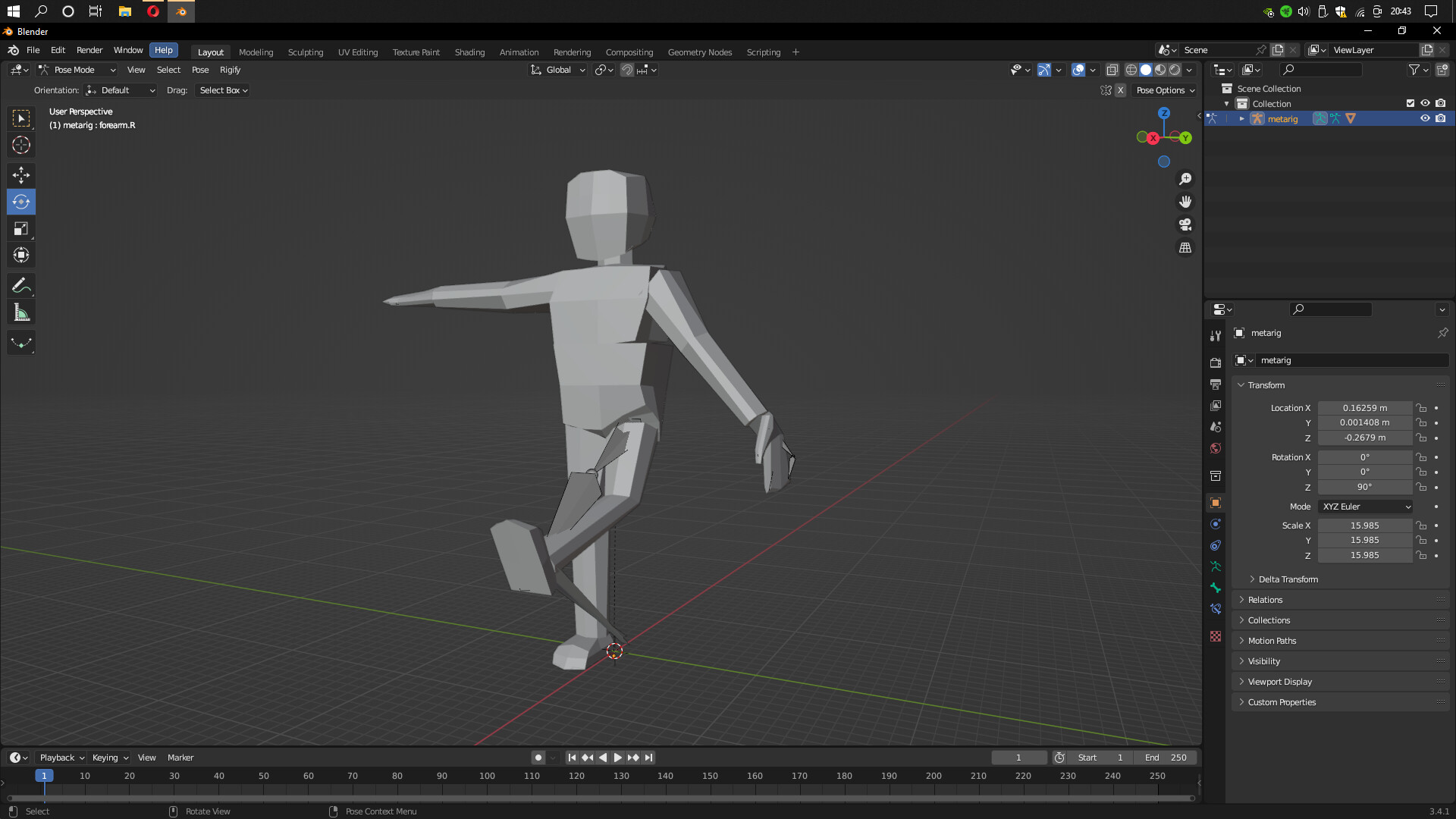Toggle auto keying record button
Screen dimensions: 1456x819
538,758
